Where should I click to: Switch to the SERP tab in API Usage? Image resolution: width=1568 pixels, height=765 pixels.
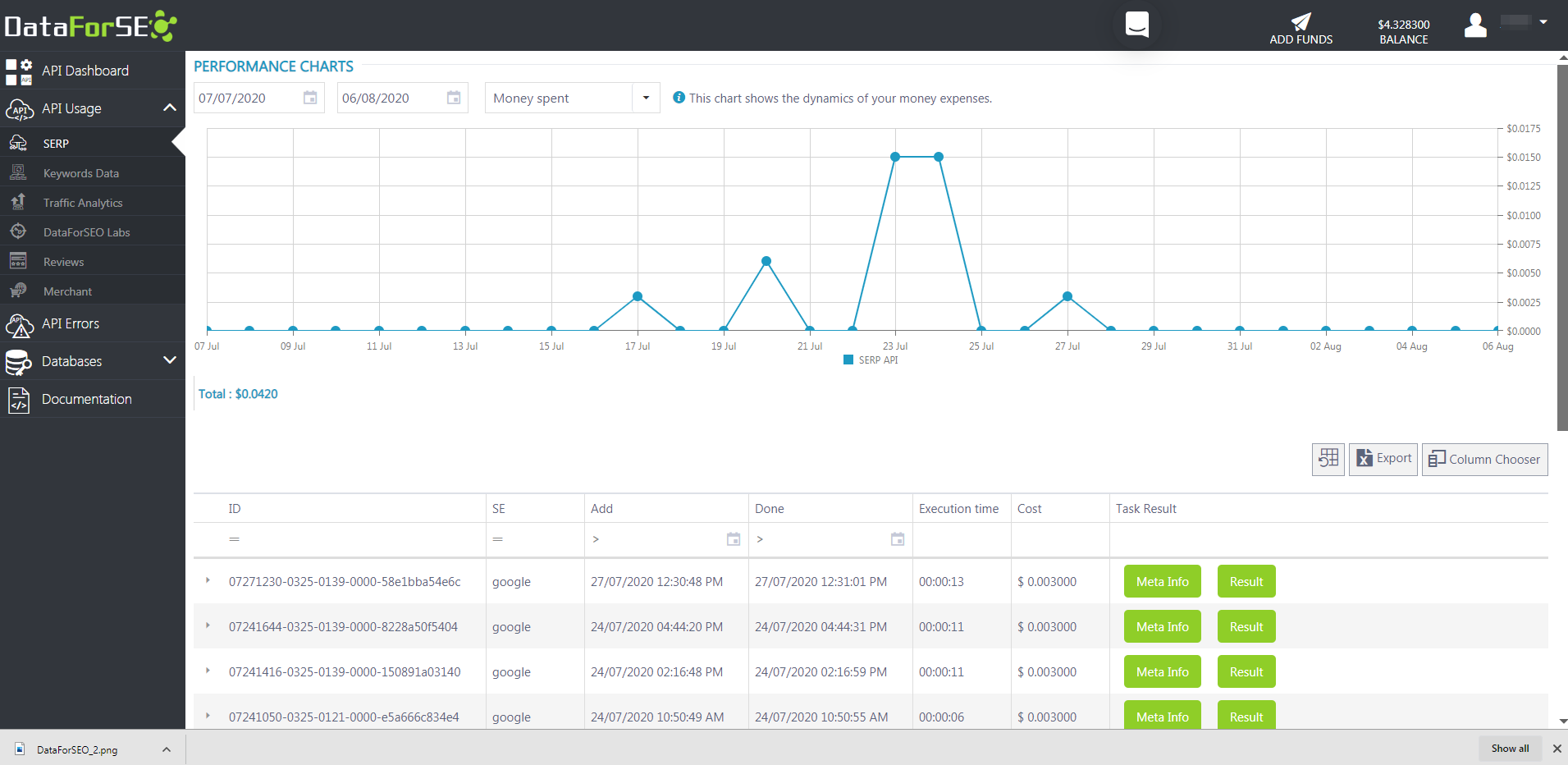point(56,143)
